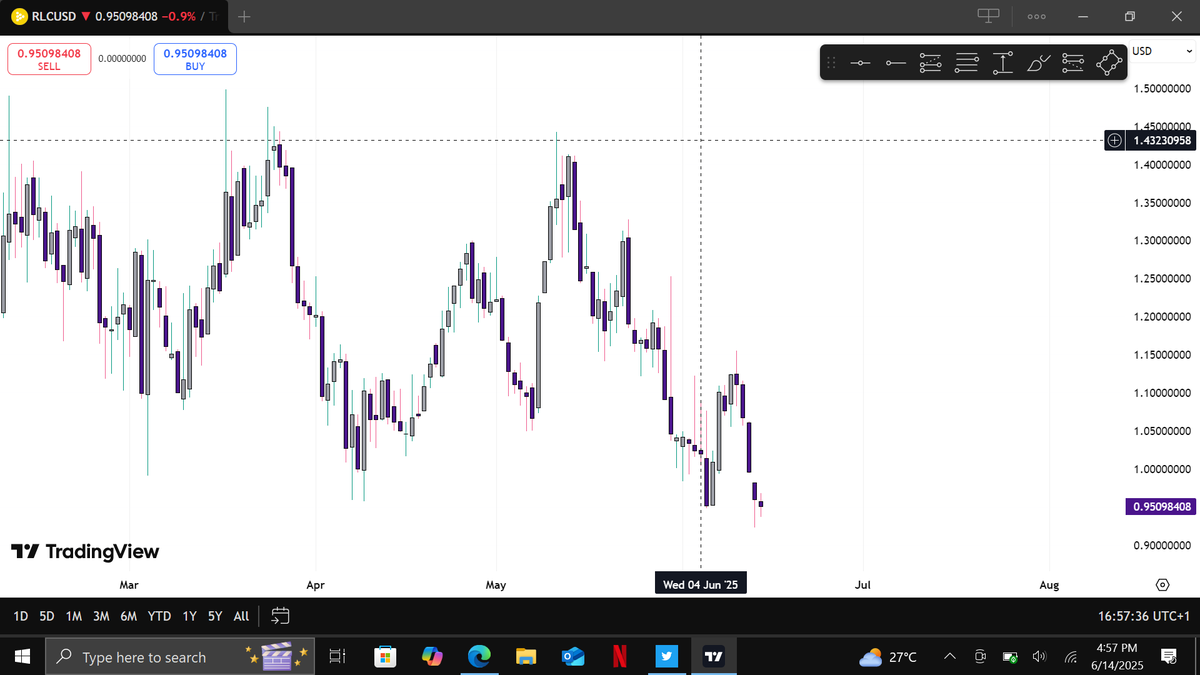Viewport: 1200px width, 675px height.
Task: Click the BUY 0.95098408 button
Action: click(195, 59)
